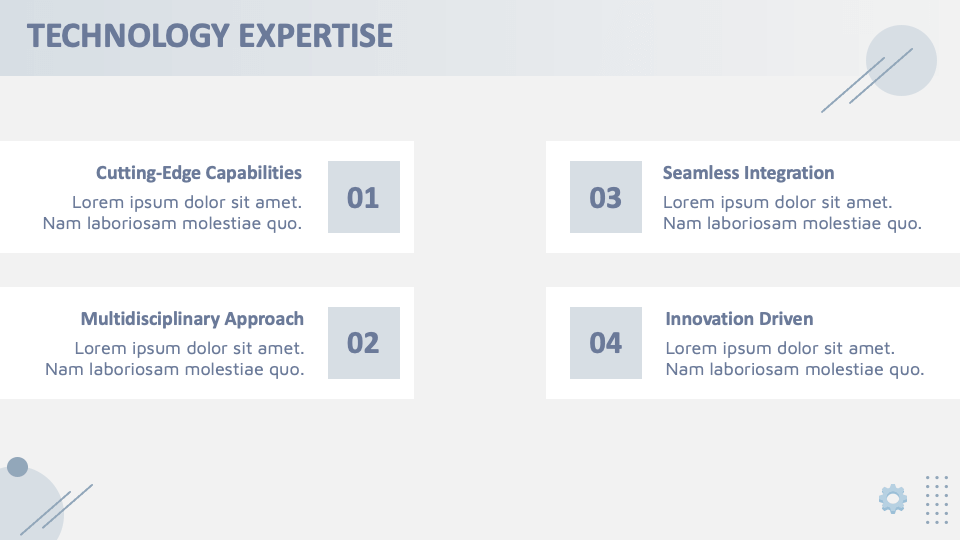Select the 02 number box
The width and height of the screenshot is (960, 540).
[363, 343]
